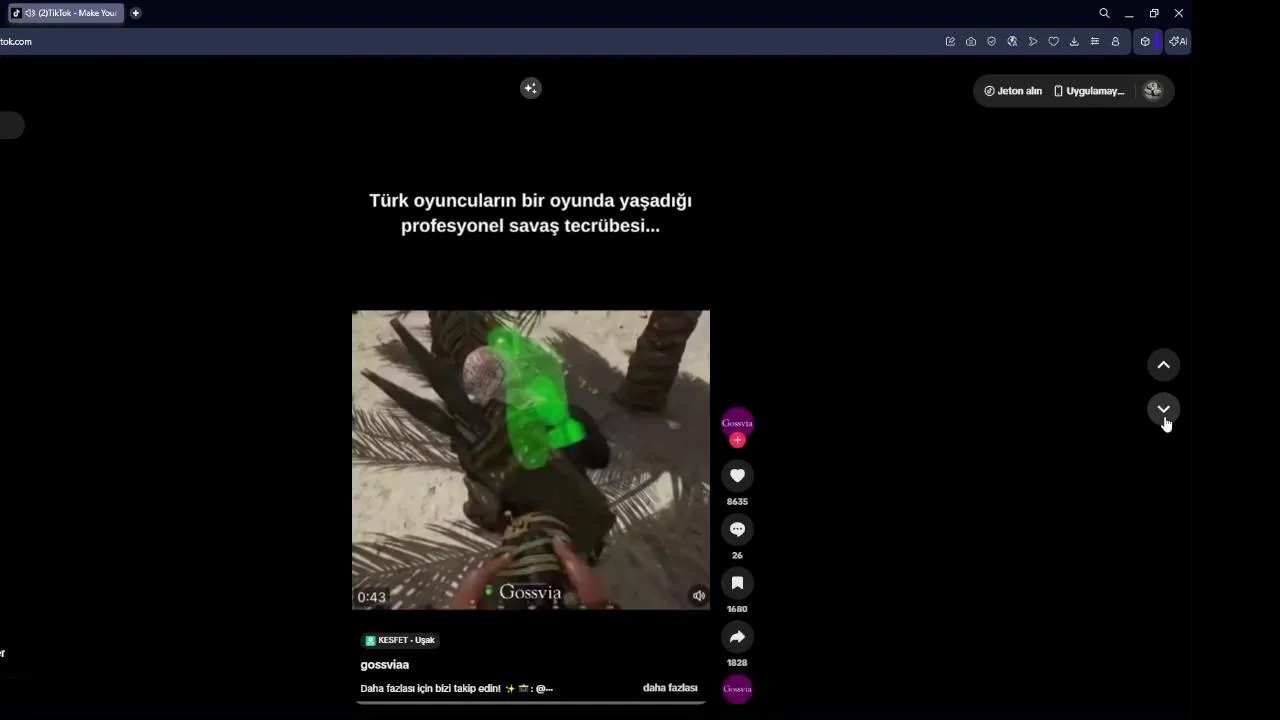Open browser bookmarks heart icon

click(x=1053, y=41)
